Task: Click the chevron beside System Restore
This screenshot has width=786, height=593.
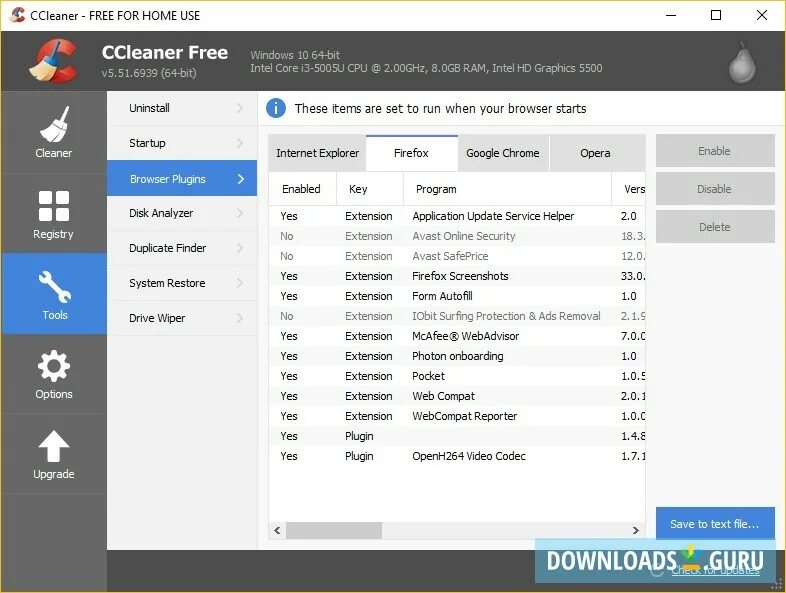Action: coord(240,283)
